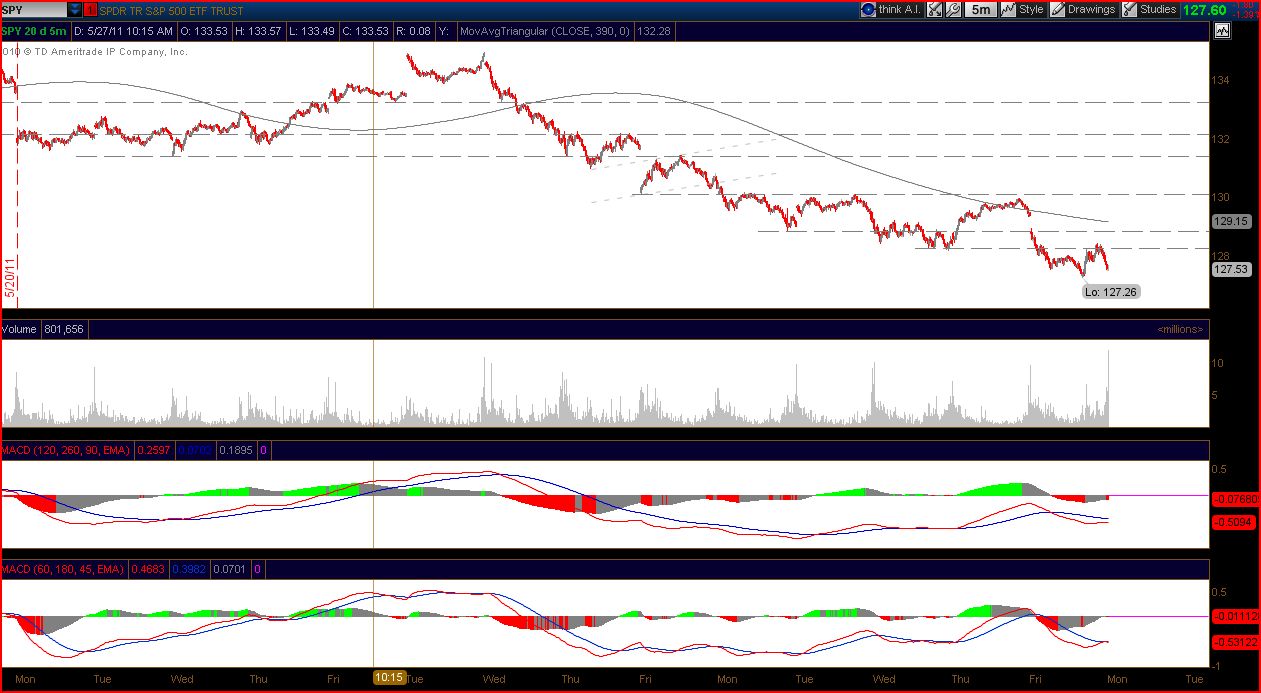Click the <millions> units label
Image resolution: width=1261 pixels, height=693 pixels.
(1181, 329)
